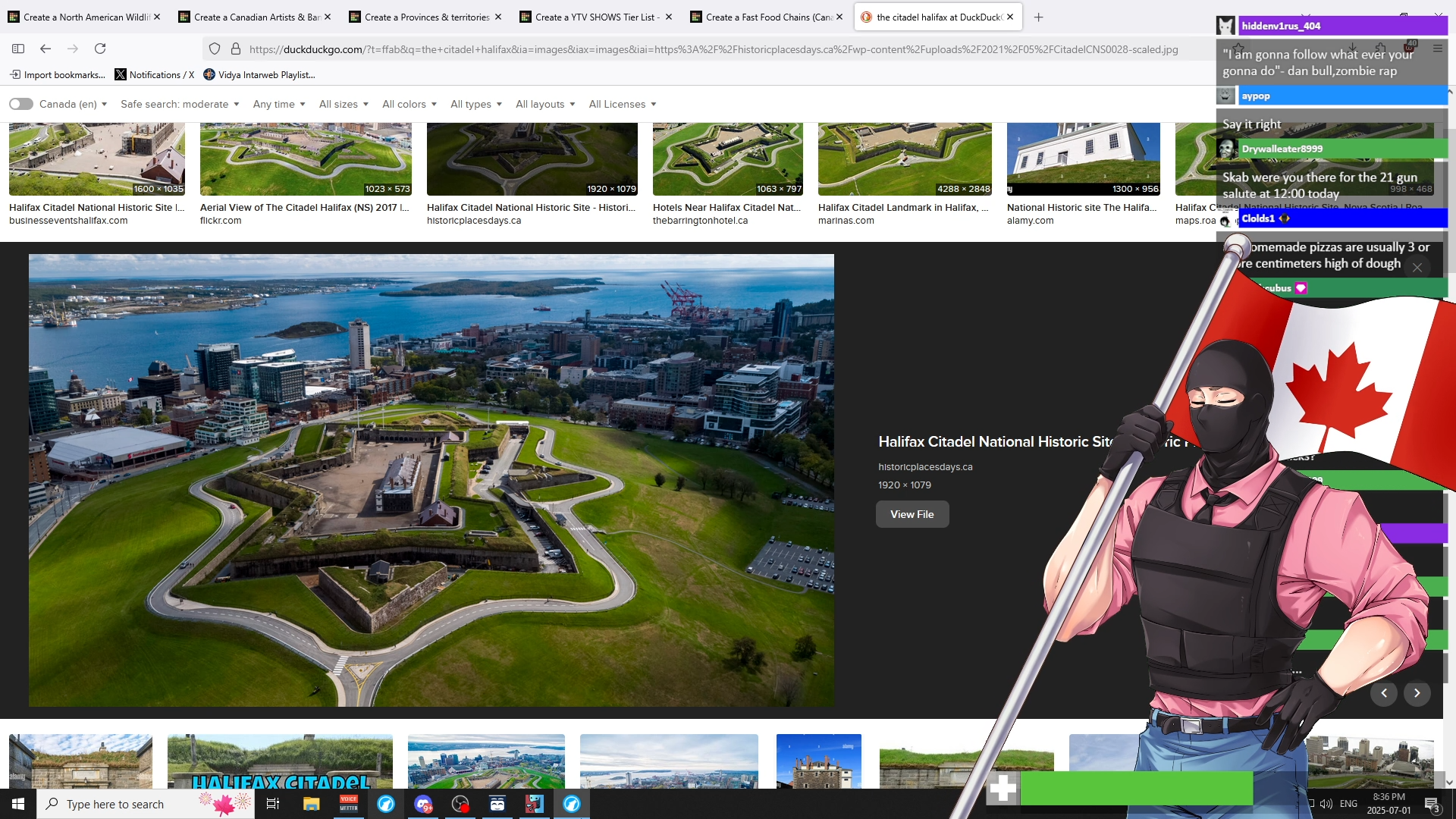
Task: Open the All types filter dropdown
Action: (476, 104)
